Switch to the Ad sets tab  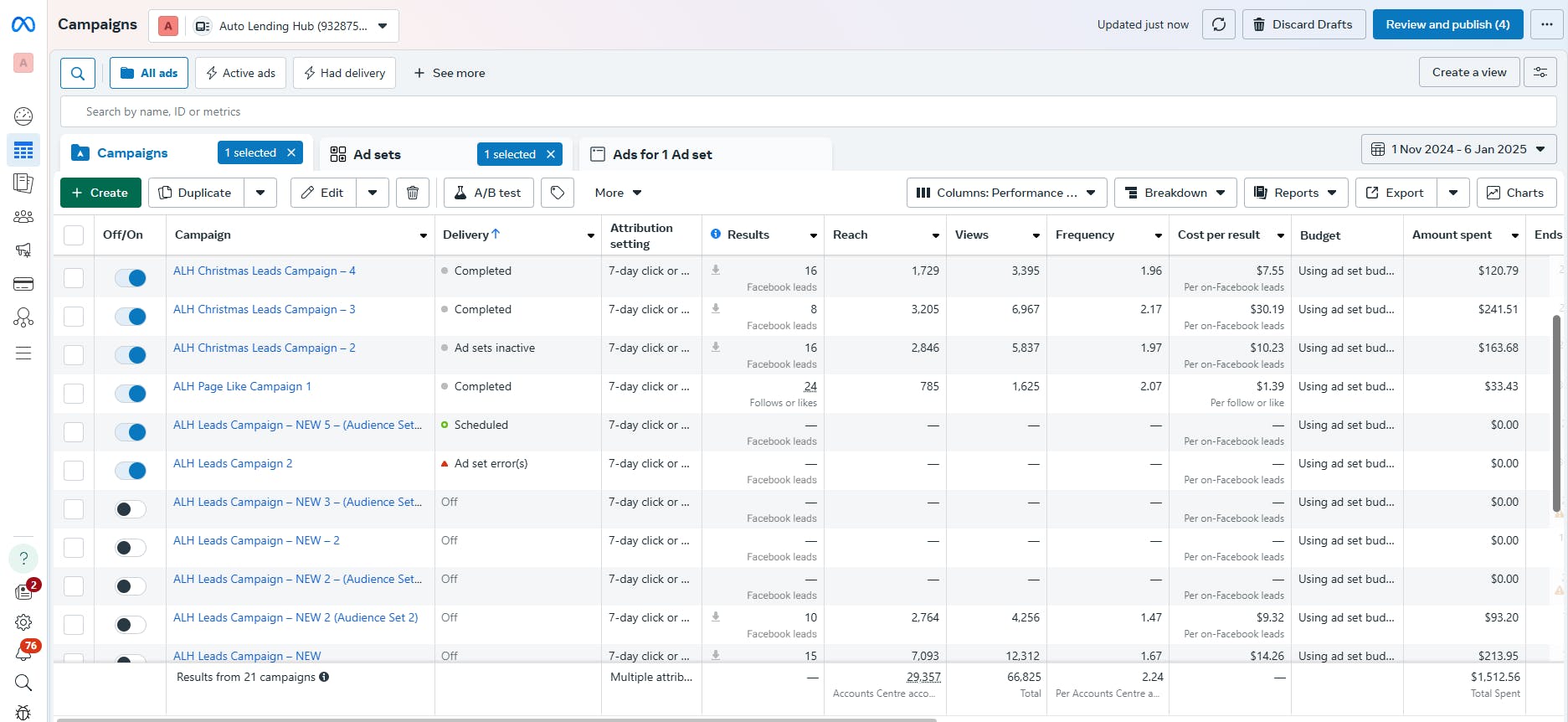(x=377, y=154)
